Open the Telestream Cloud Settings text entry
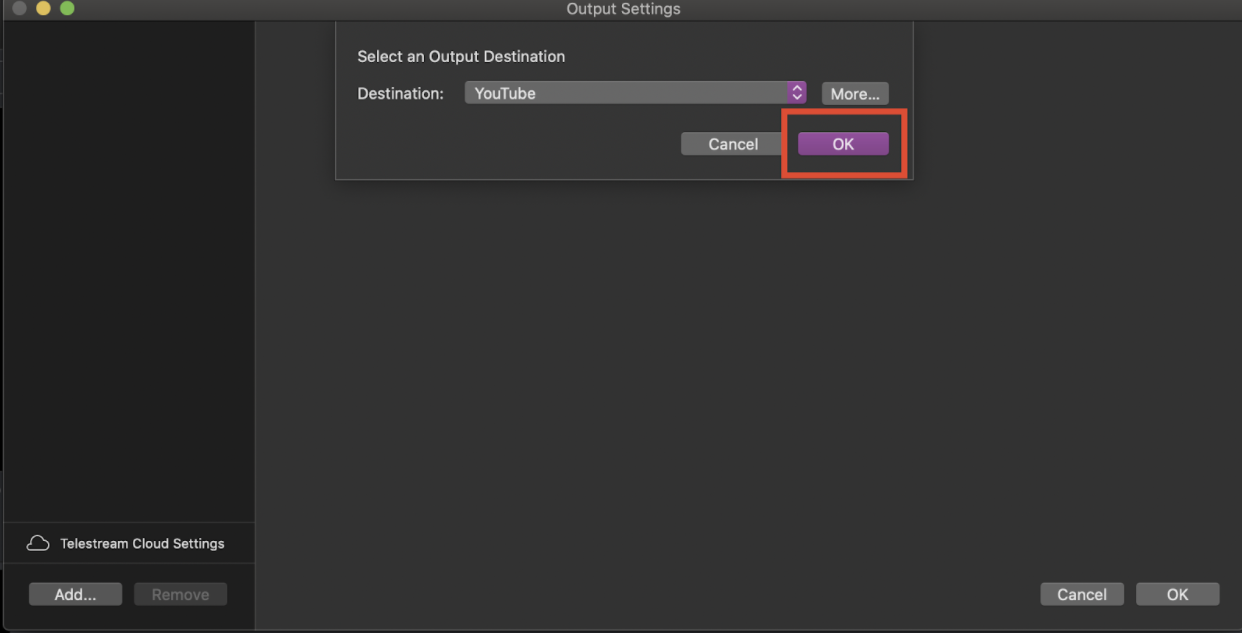 (x=142, y=544)
